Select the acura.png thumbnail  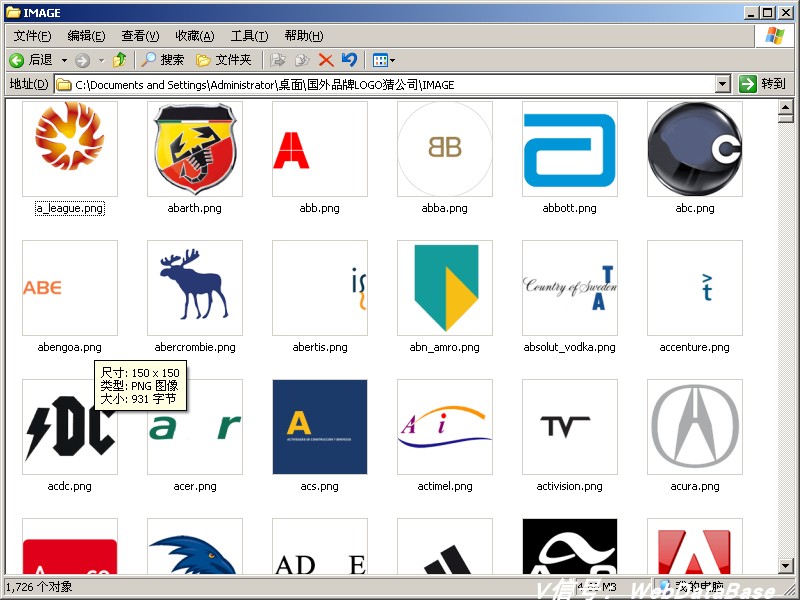[x=695, y=427]
